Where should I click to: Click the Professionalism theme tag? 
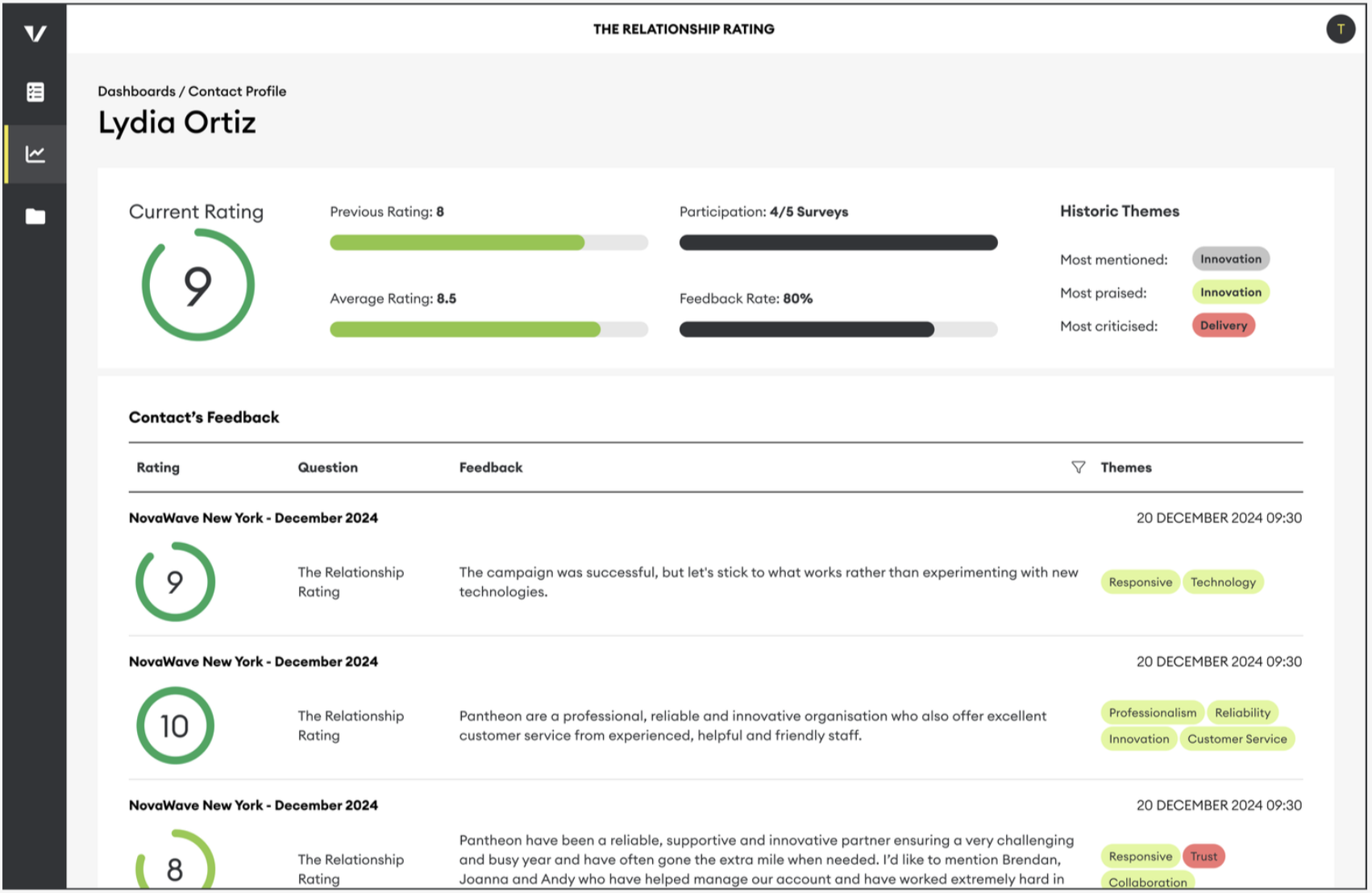(1152, 712)
